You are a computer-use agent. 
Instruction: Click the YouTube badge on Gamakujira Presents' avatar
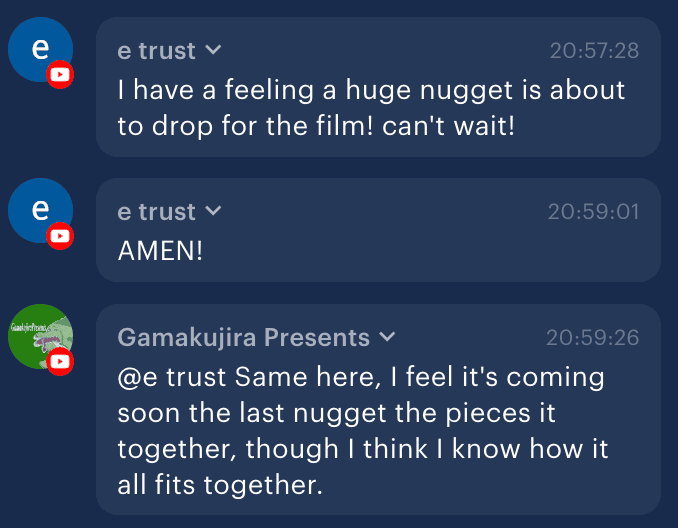click(61, 361)
